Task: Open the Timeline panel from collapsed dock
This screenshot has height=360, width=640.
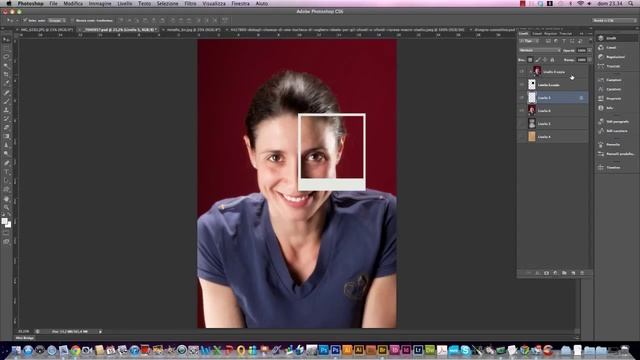Action: (x=613, y=167)
